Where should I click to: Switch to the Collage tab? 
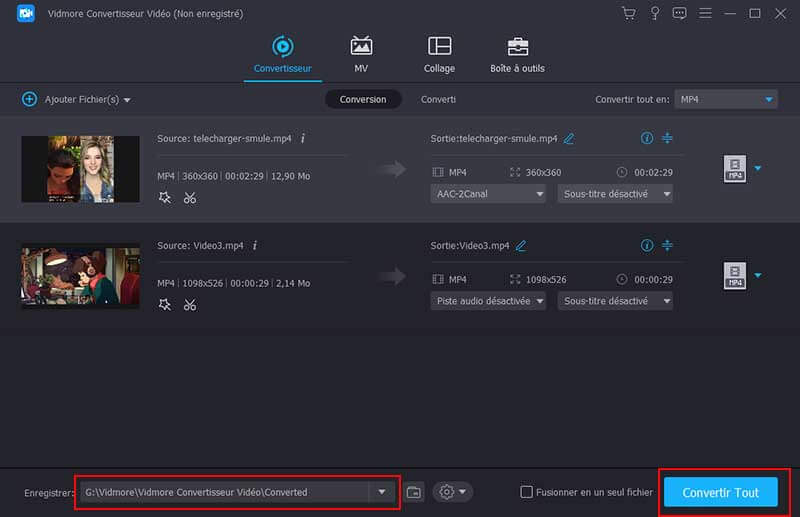coord(439,55)
